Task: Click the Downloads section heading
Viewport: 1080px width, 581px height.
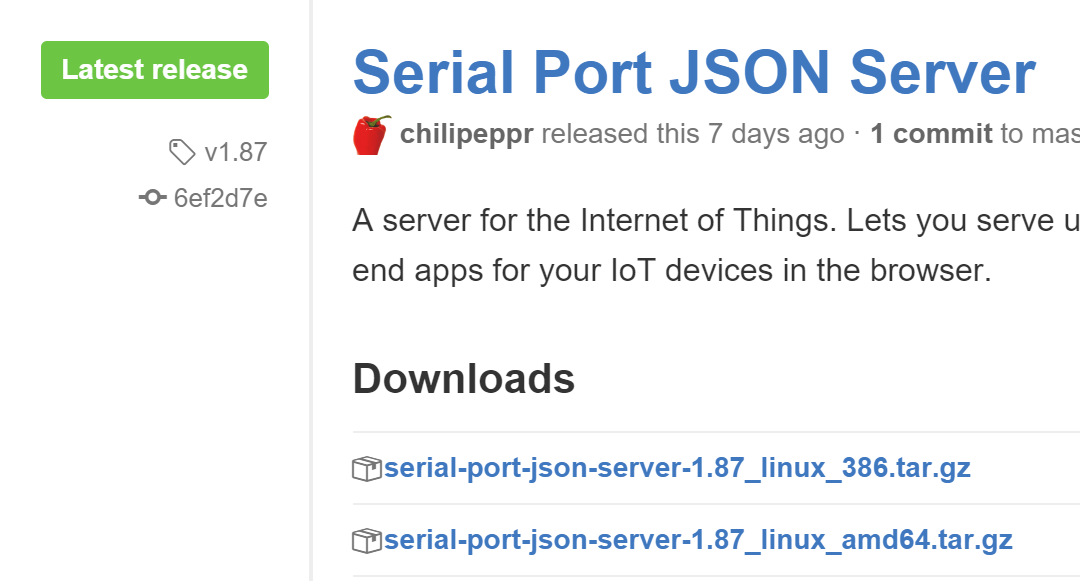Action: pos(464,379)
